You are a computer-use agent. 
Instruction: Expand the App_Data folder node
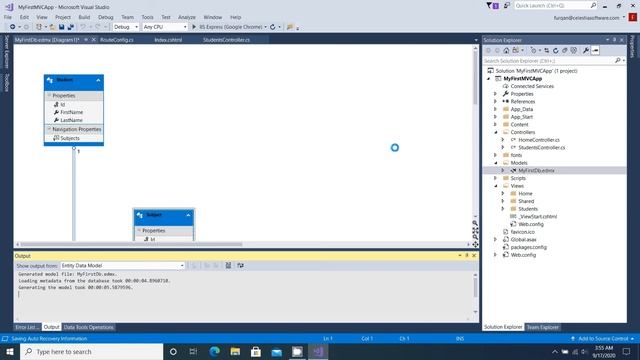point(496,109)
